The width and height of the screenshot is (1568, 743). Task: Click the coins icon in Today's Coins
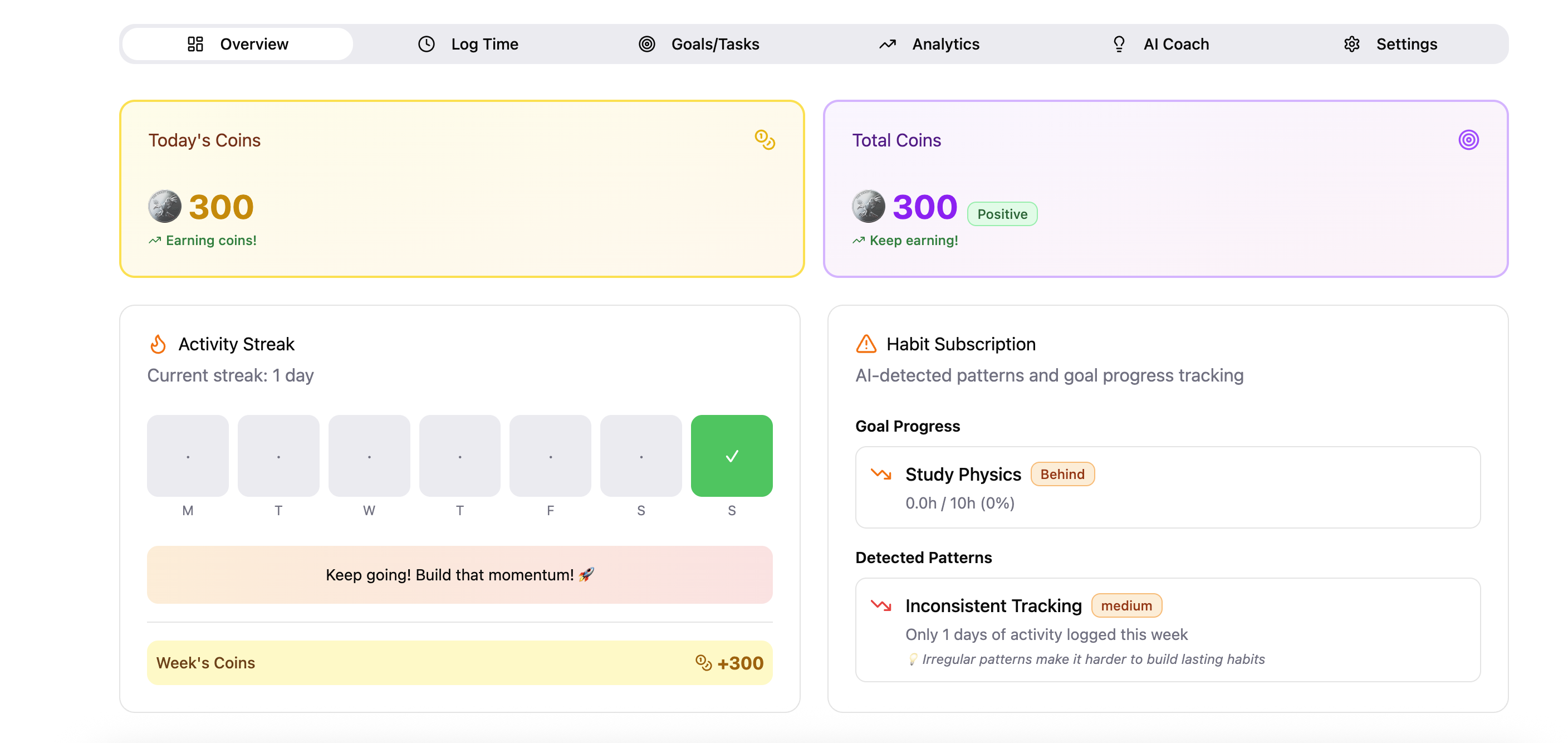coord(765,139)
